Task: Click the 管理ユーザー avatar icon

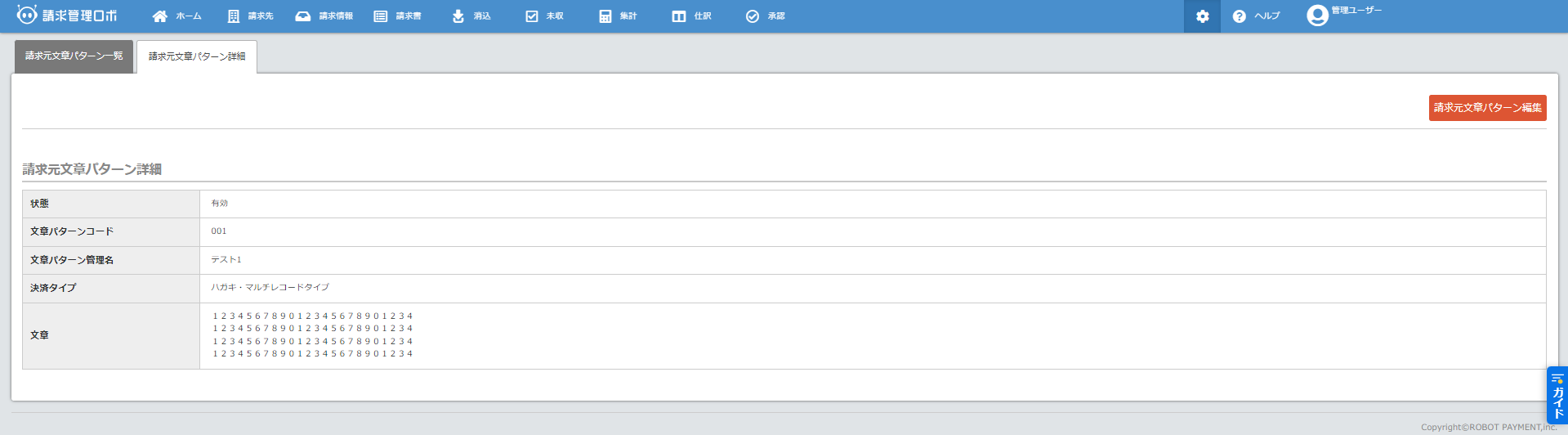Action: click(x=1317, y=16)
